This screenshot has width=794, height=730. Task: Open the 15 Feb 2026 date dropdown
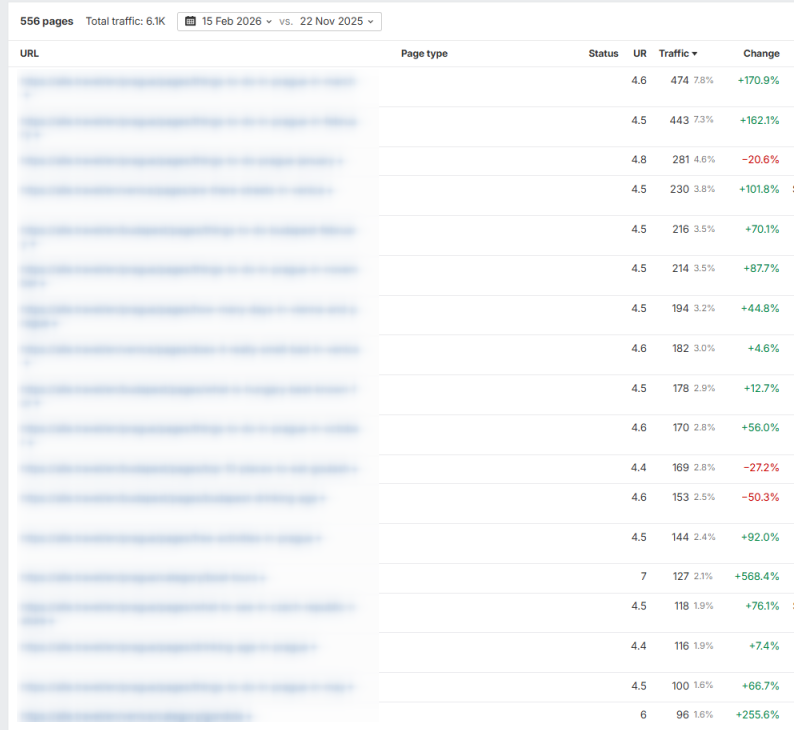point(236,21)
